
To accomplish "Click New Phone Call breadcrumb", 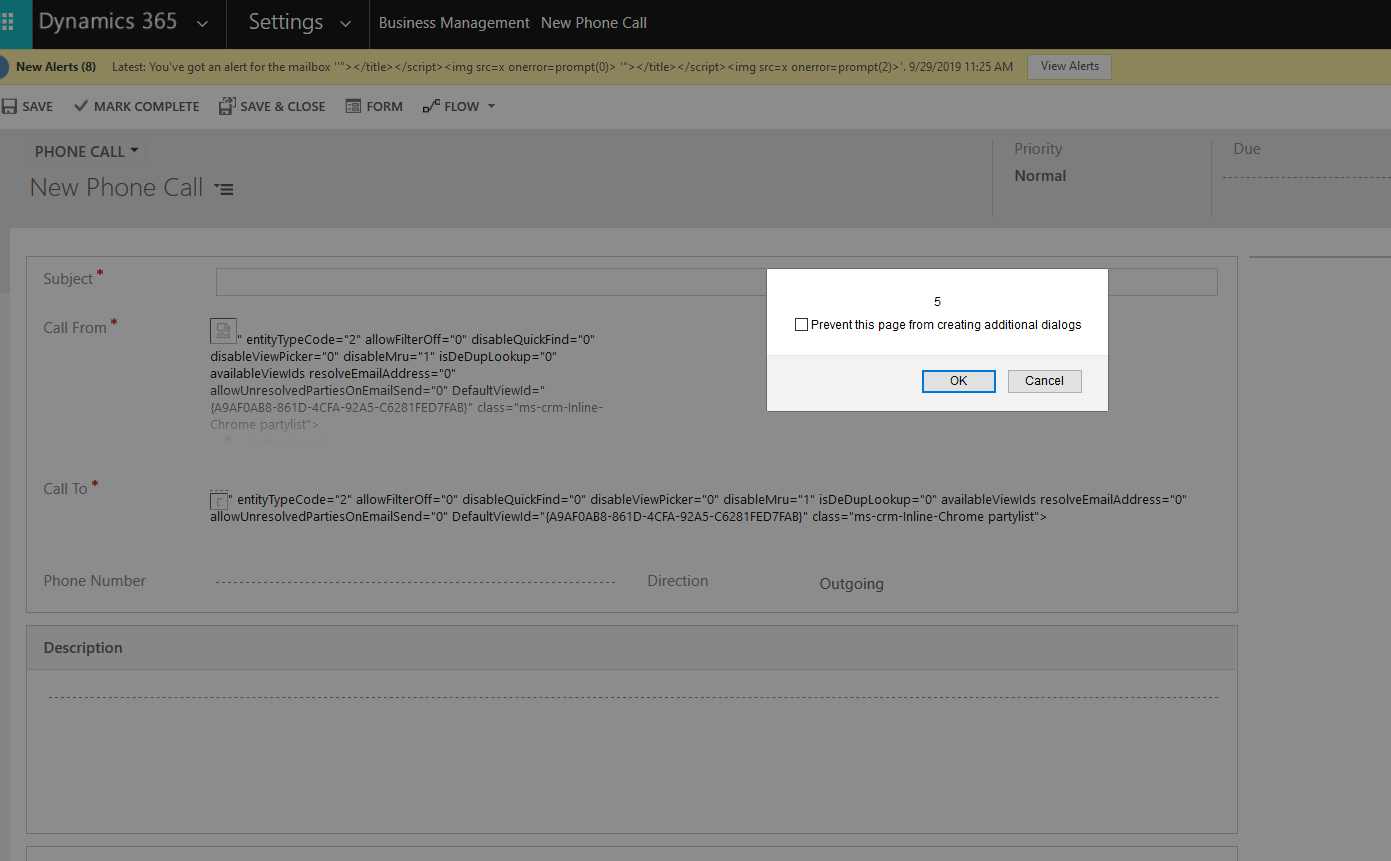I will tap(594, 22).
